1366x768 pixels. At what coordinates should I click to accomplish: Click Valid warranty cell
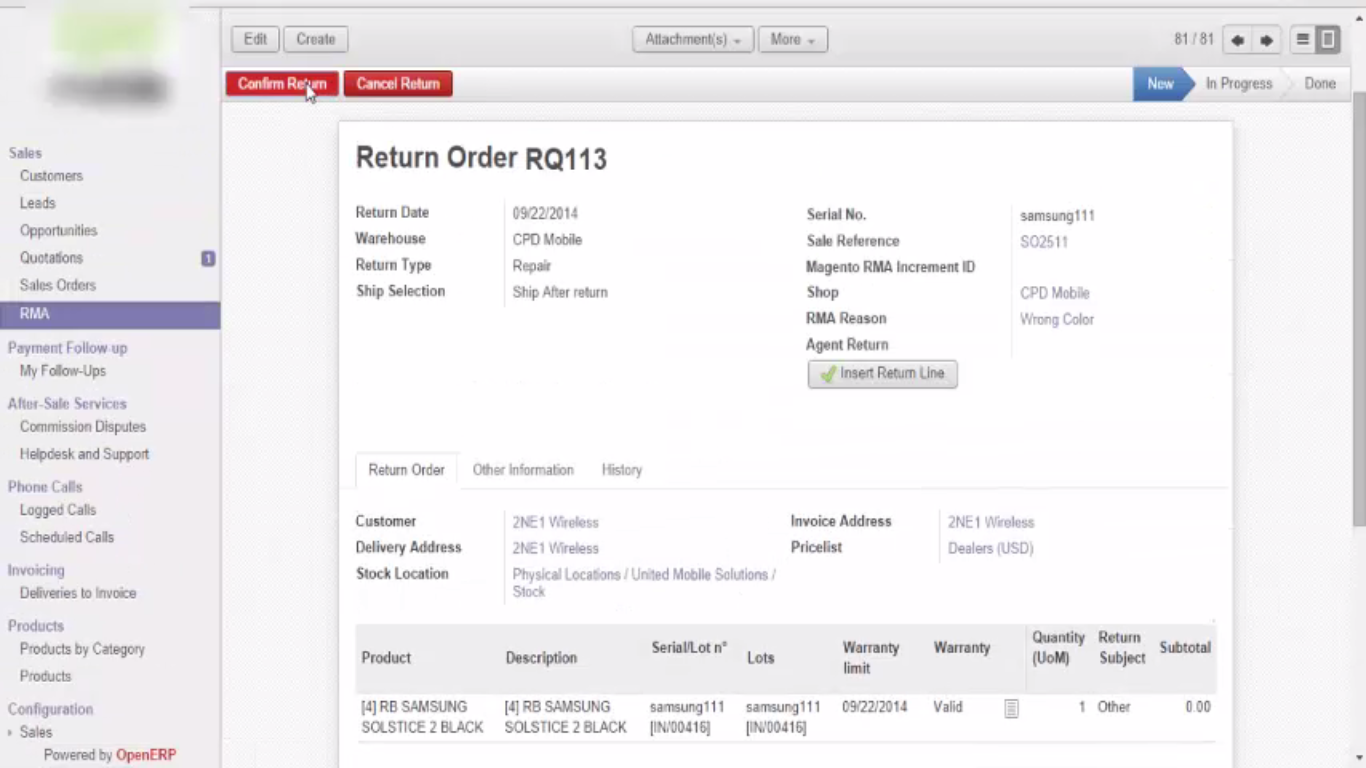click(948, 707)
